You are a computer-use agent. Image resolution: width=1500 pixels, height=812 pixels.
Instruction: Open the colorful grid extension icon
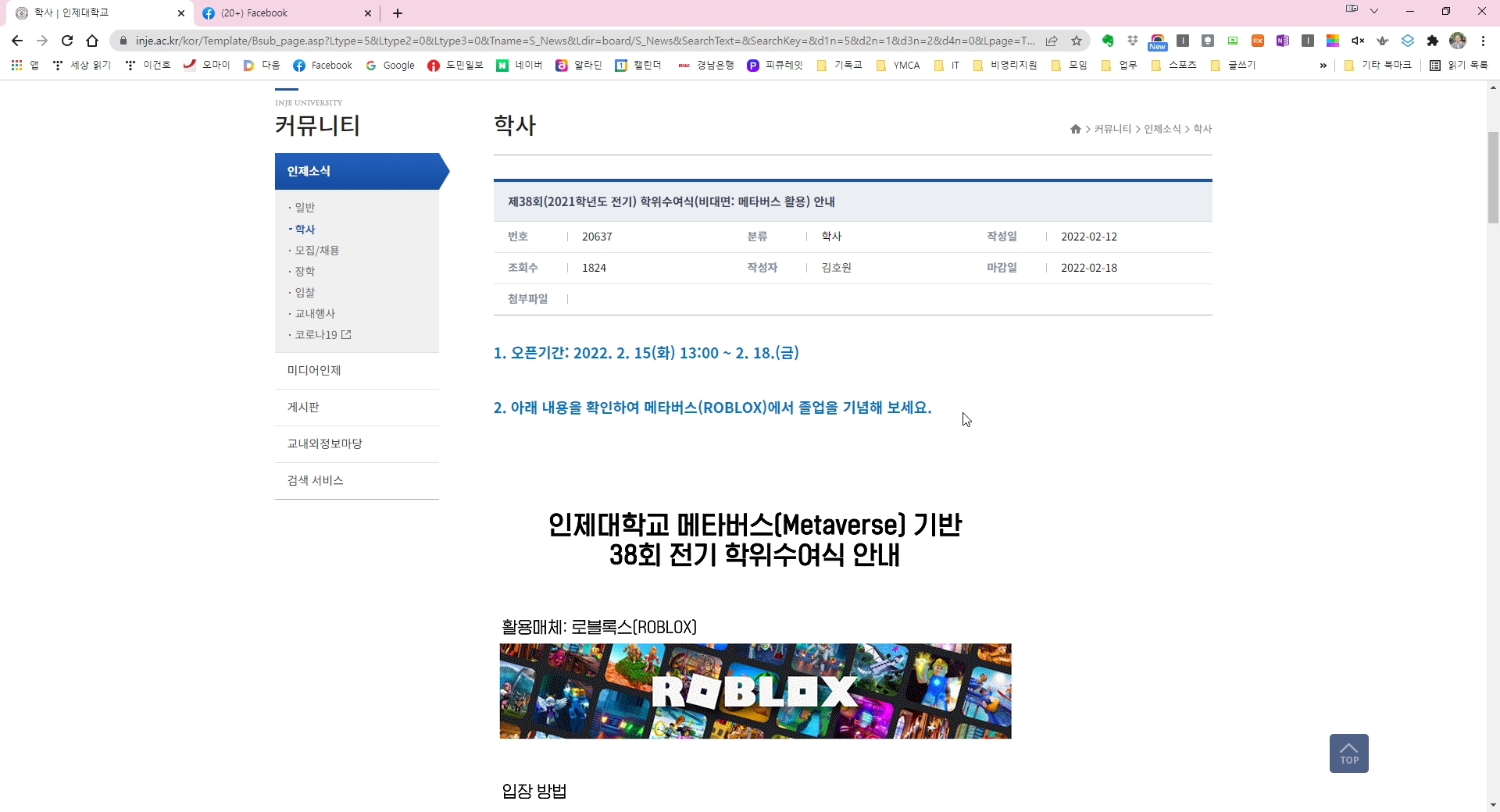pyautogui.click(x=1332, y=41)
